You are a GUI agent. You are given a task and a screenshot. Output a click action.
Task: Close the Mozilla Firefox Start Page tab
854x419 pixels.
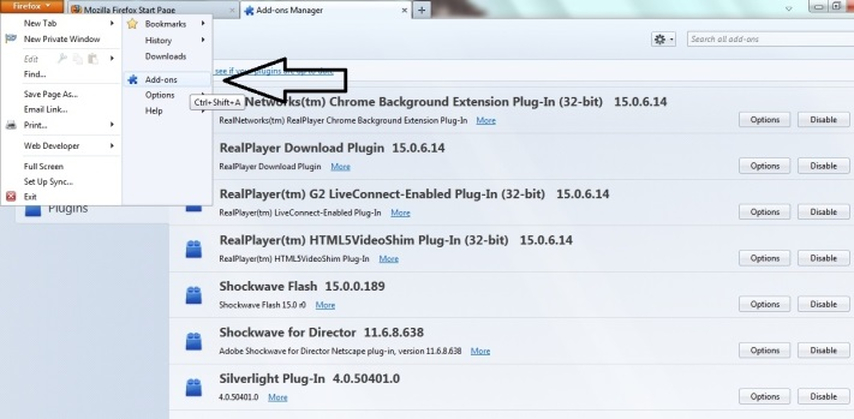232,10
